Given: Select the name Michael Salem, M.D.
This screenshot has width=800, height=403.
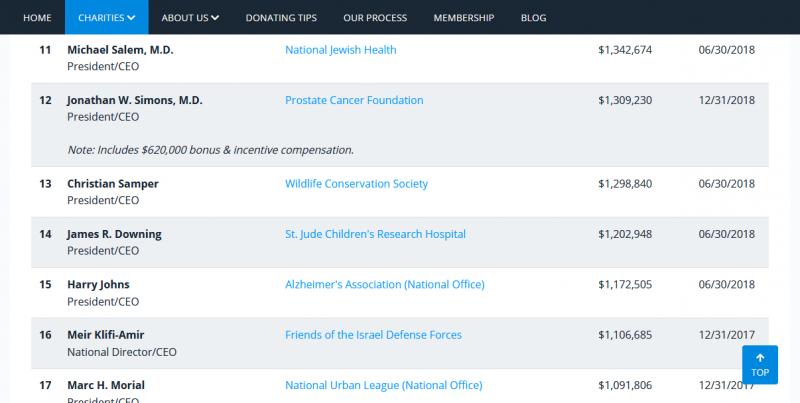Looking at the screenshot, I should click(120, 49).
